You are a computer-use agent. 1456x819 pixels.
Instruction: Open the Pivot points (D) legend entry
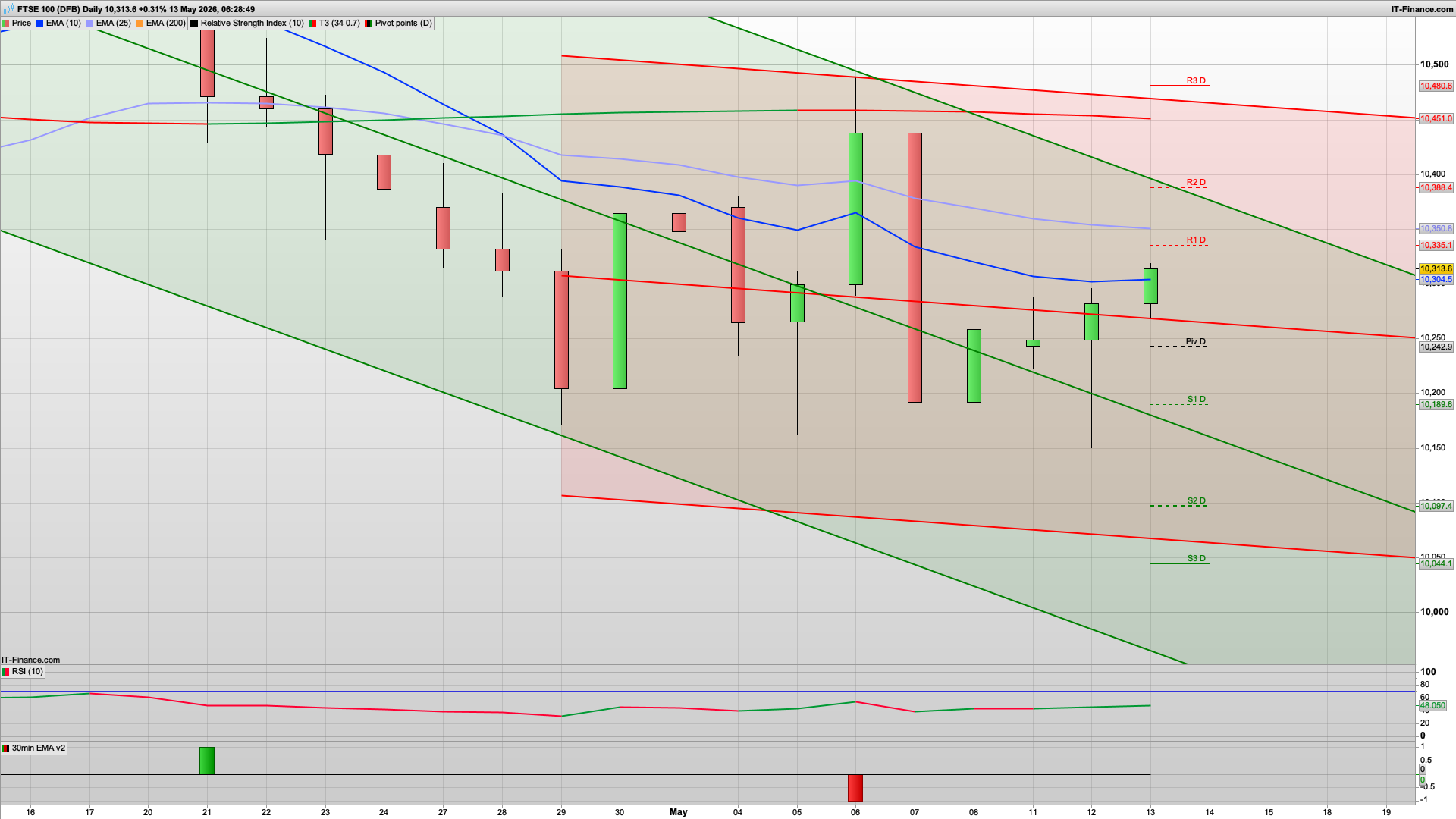tap(398, 23)
